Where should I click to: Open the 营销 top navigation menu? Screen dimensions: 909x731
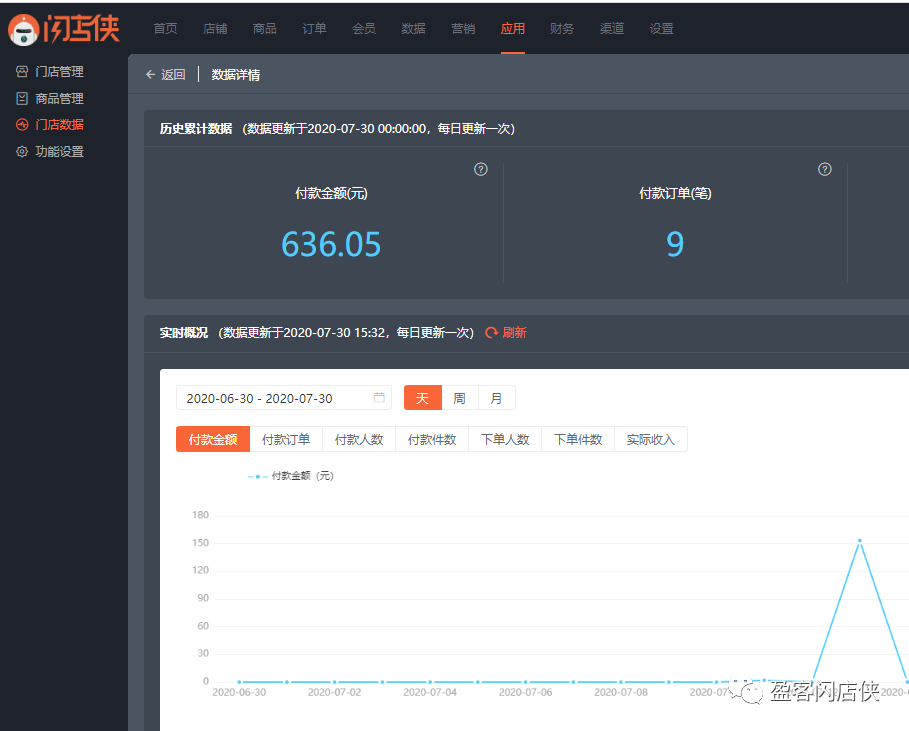point(463,29)
